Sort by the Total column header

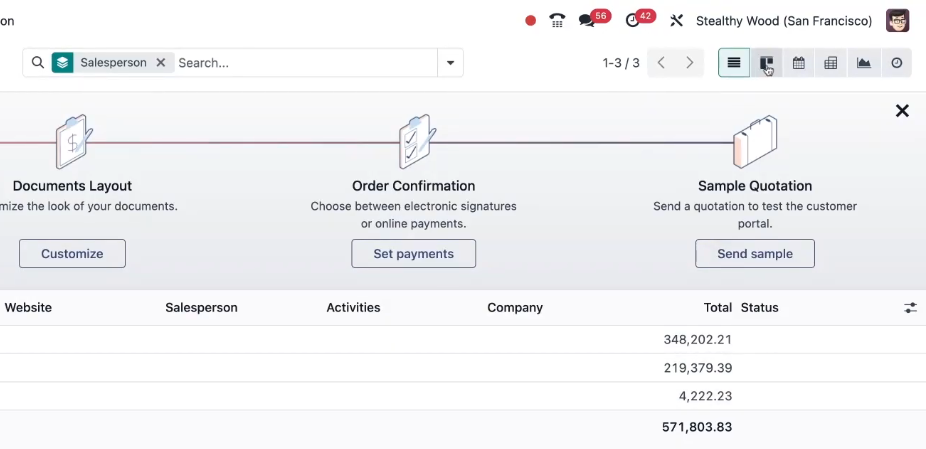[718, 308]
